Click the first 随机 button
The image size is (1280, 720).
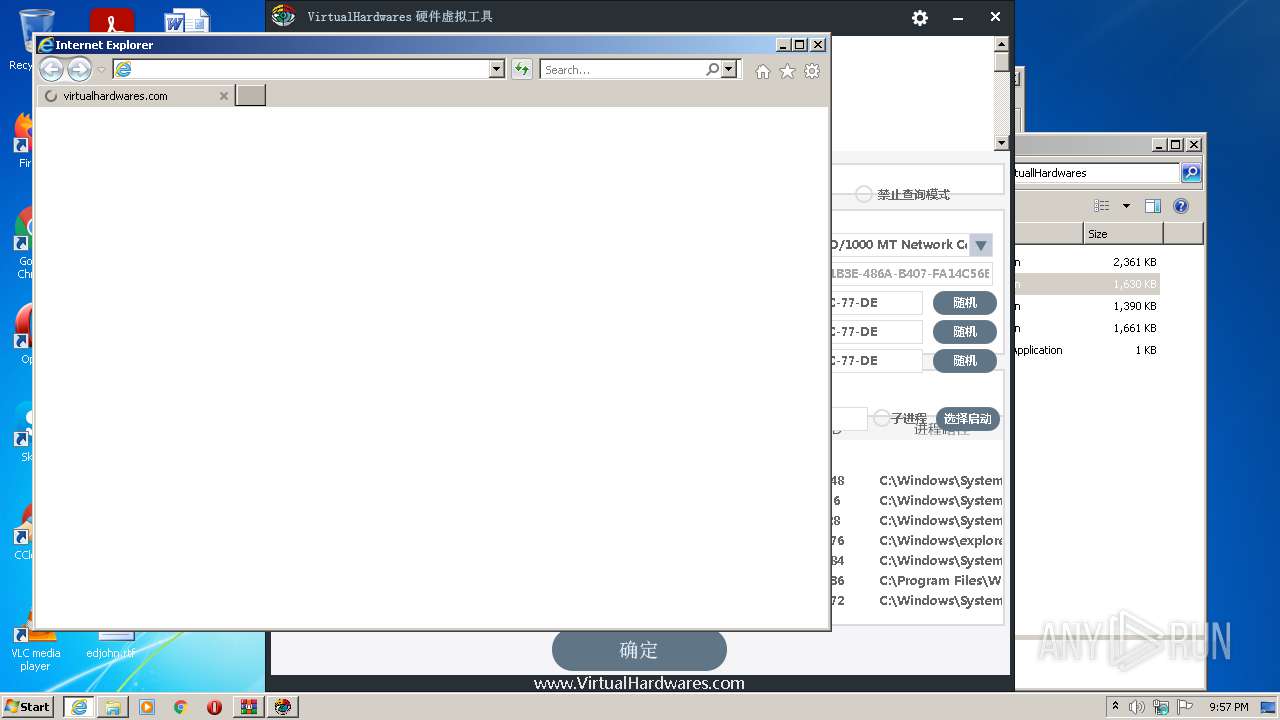[x=965, y=303]
